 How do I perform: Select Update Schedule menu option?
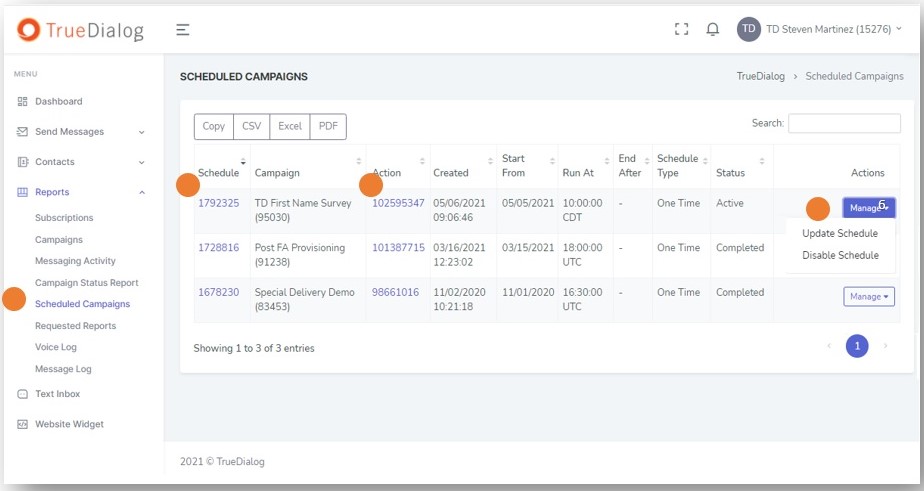click(840, 233)
